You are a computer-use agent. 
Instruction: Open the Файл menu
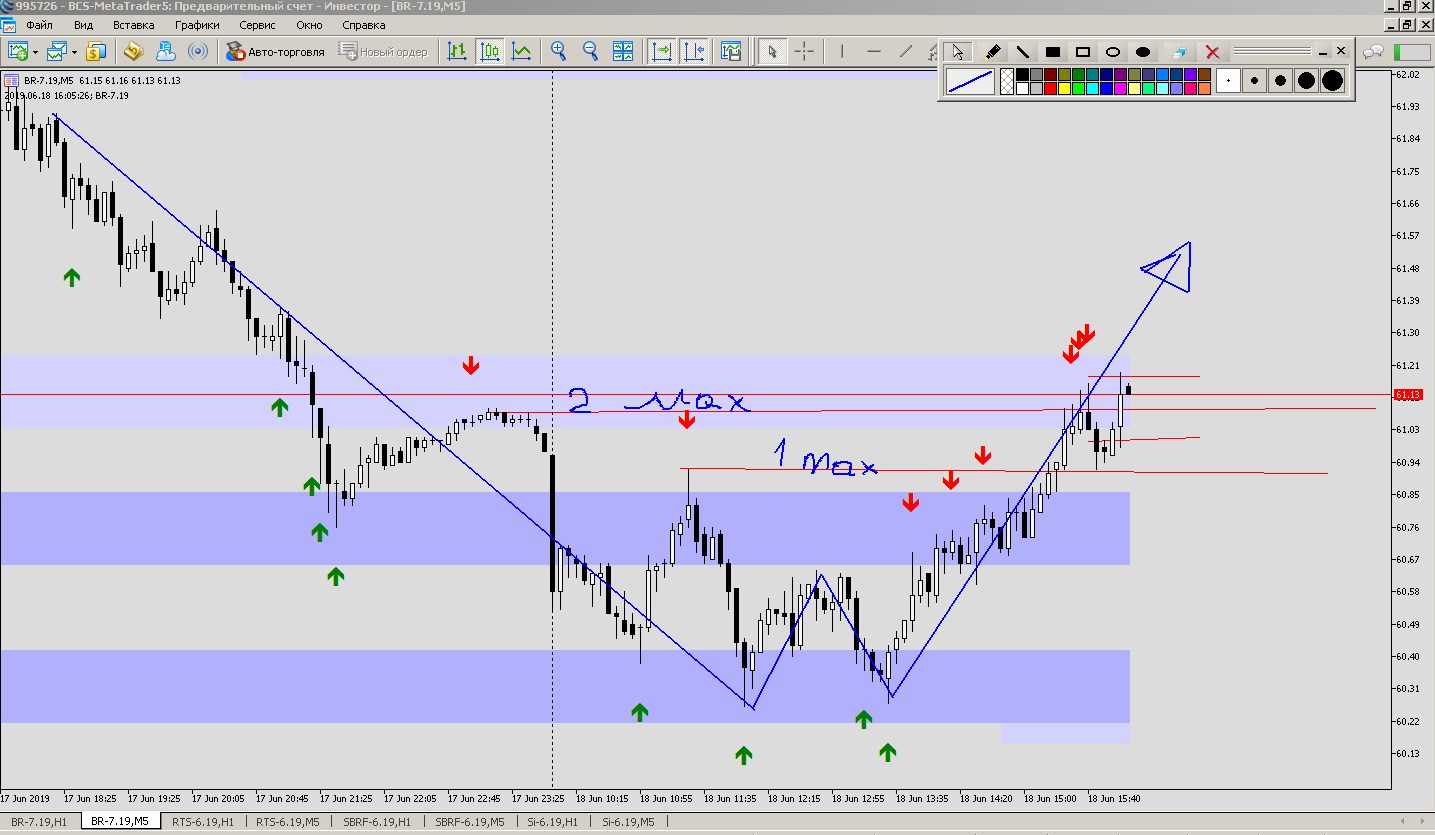pos(40,25)
